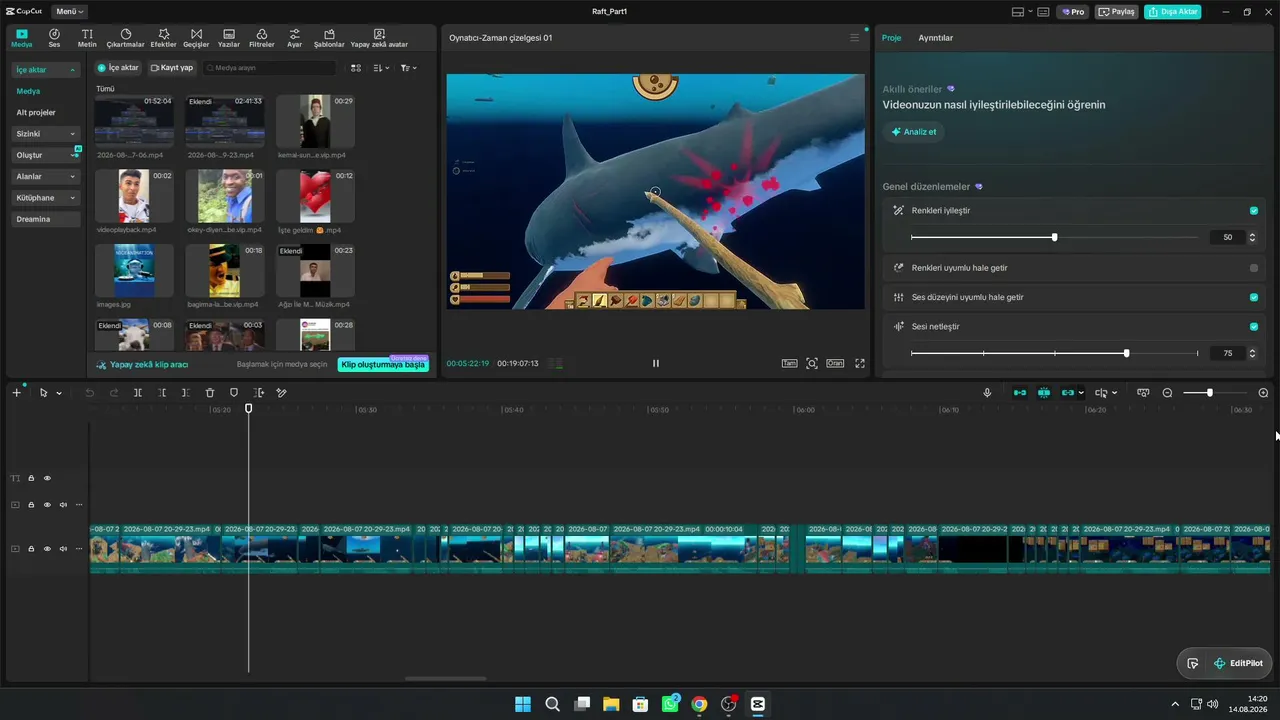Open the selection tool mode dropdown
This screenshot has height=720, width=1280.
[x=59, y=393]
